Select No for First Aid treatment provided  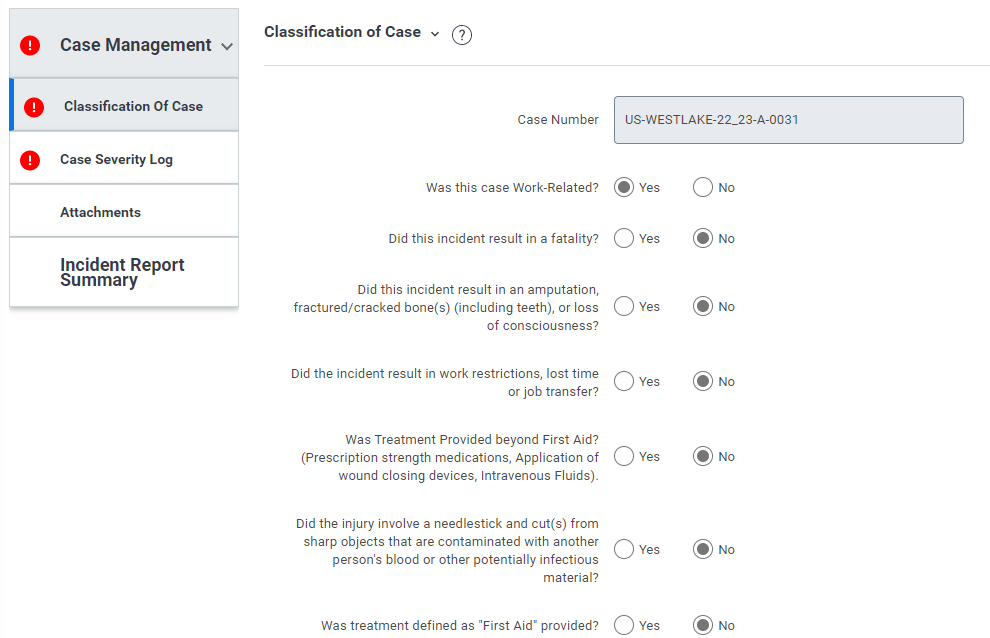pos(703,625)
